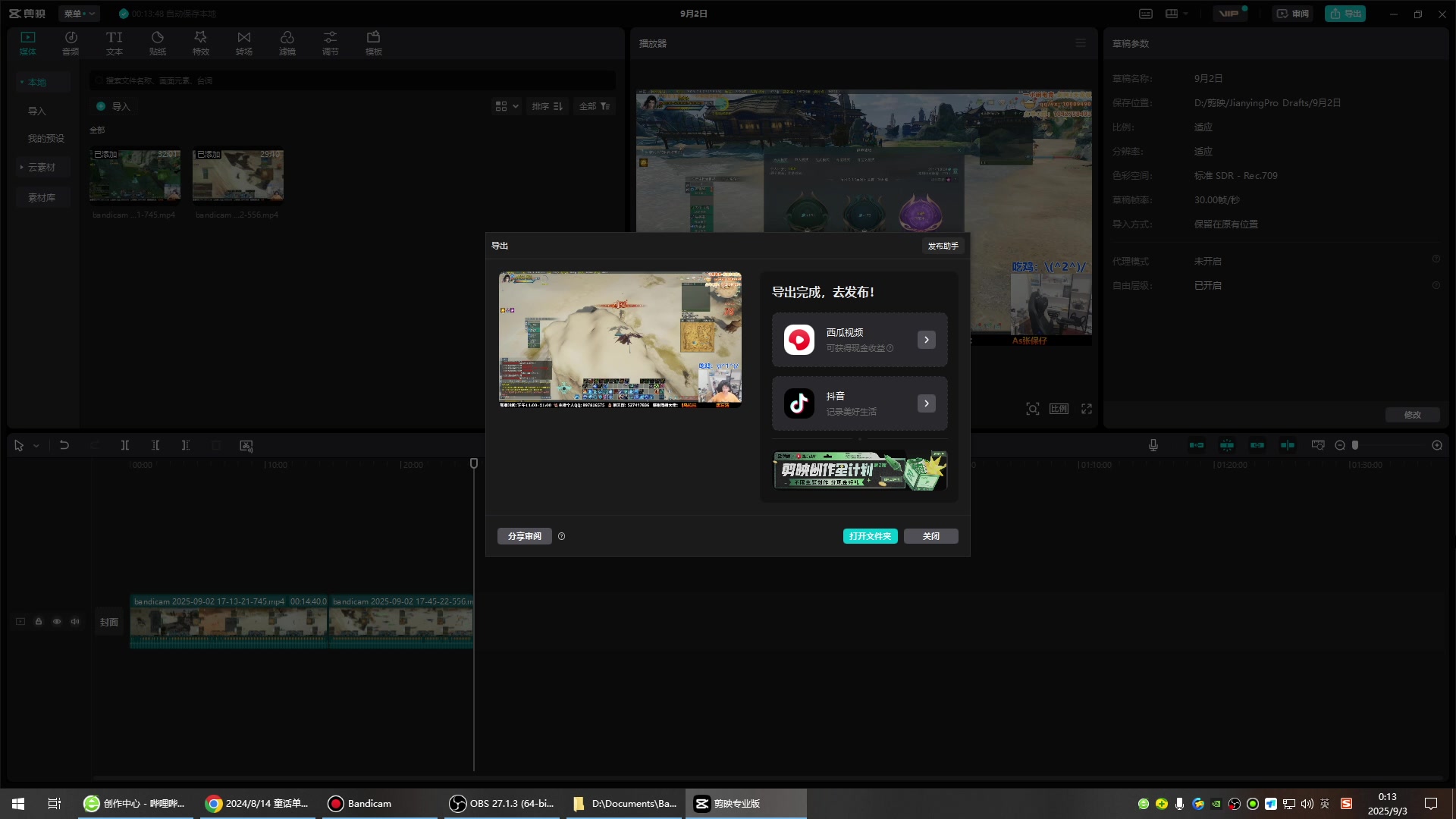1456x819 pixels.
Task: Open the 菜单 menu dropdown
Action: click(79, 14)
